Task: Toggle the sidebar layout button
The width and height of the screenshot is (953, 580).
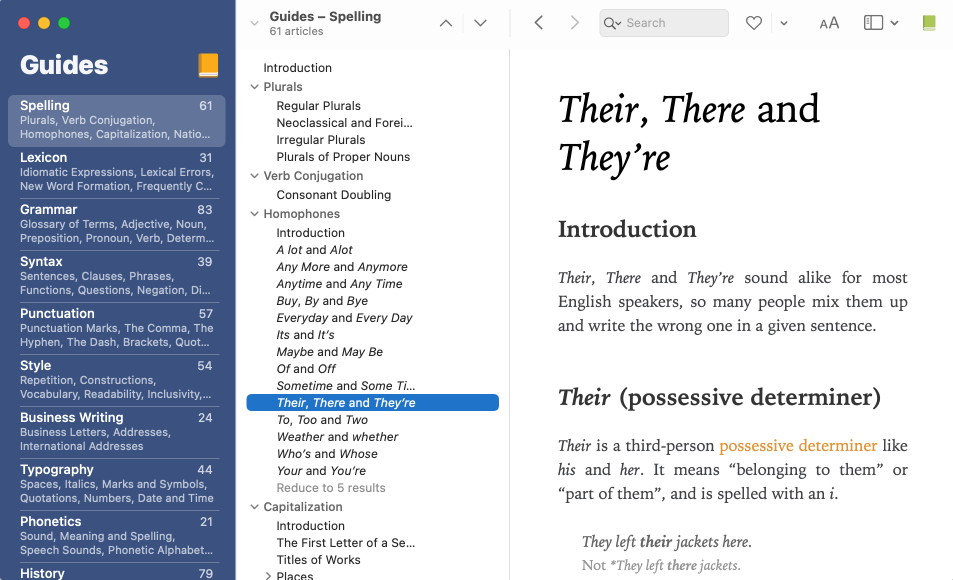Action: click(873, 23)
